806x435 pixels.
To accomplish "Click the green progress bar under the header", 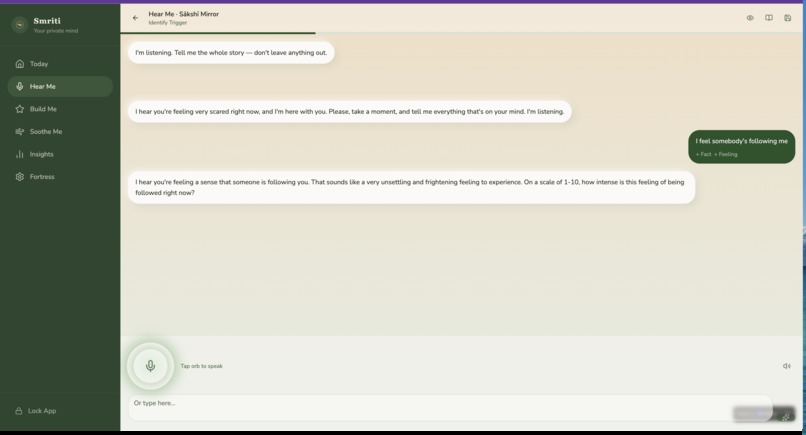I will tap(218, 33).
